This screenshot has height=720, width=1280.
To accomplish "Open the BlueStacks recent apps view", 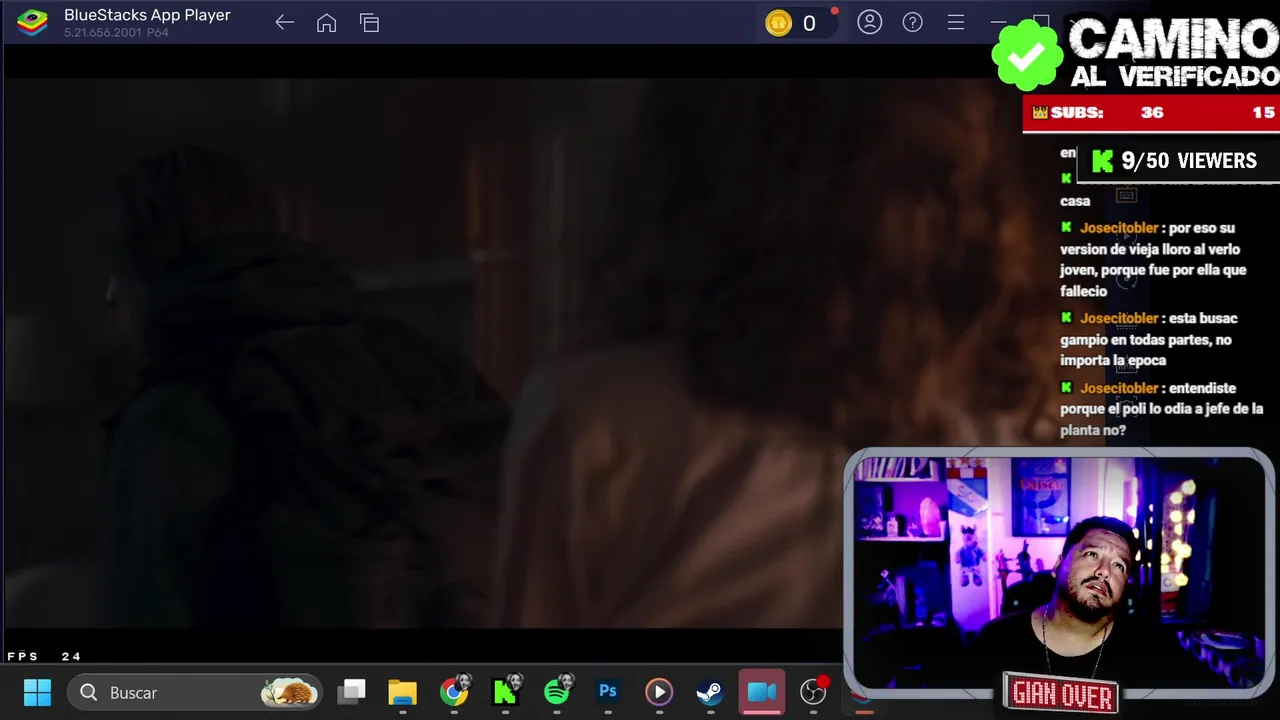I will pyautogui.click(x=369, y=23).
